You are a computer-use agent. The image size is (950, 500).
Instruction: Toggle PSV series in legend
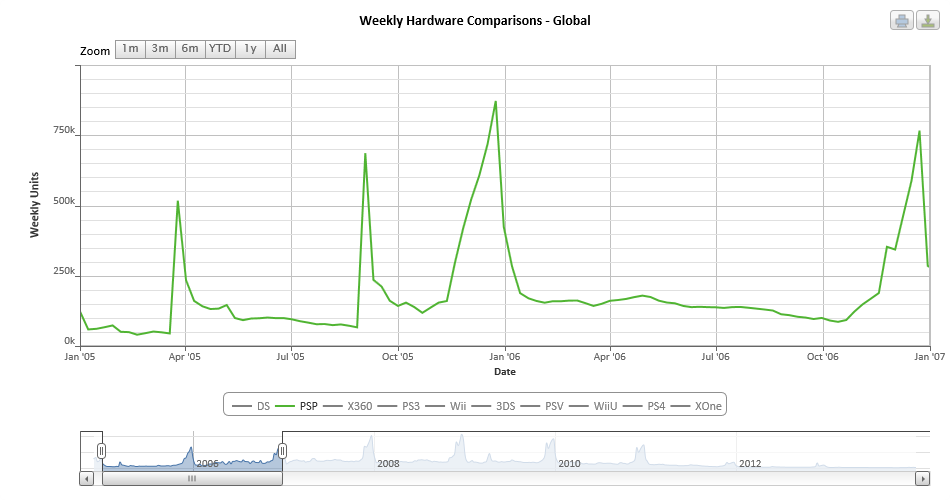click(542, 406)
